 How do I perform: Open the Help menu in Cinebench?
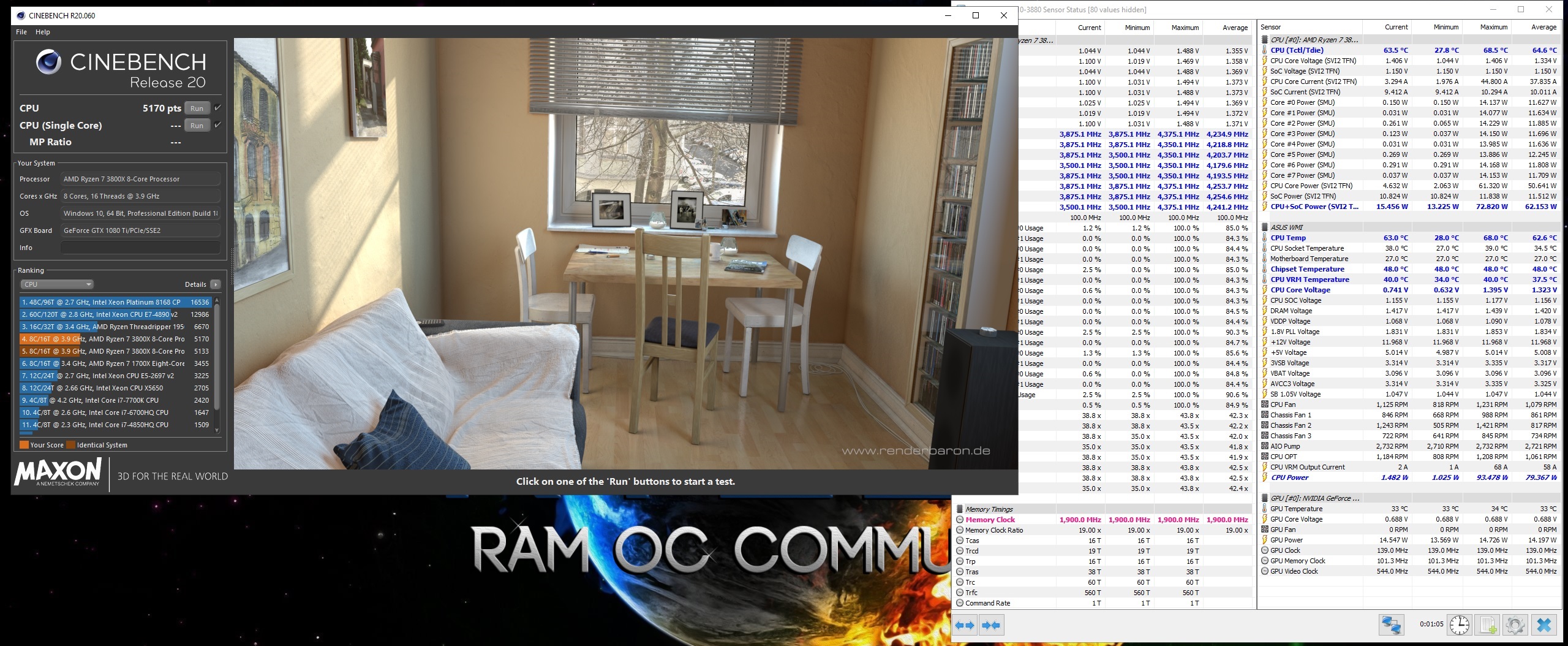point(43,32)
